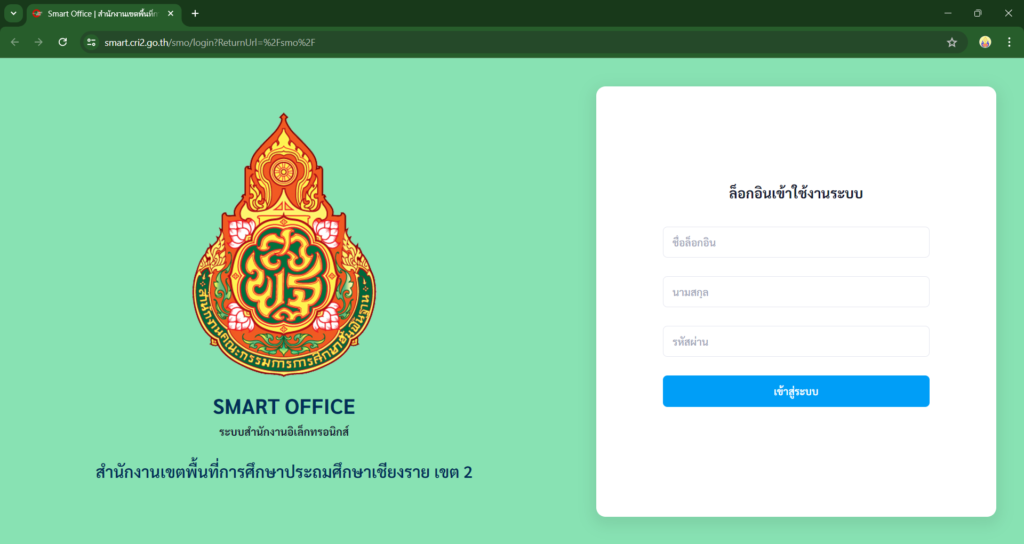Close the Smart Office tab
1024x544 pixels.
point(170,14)
